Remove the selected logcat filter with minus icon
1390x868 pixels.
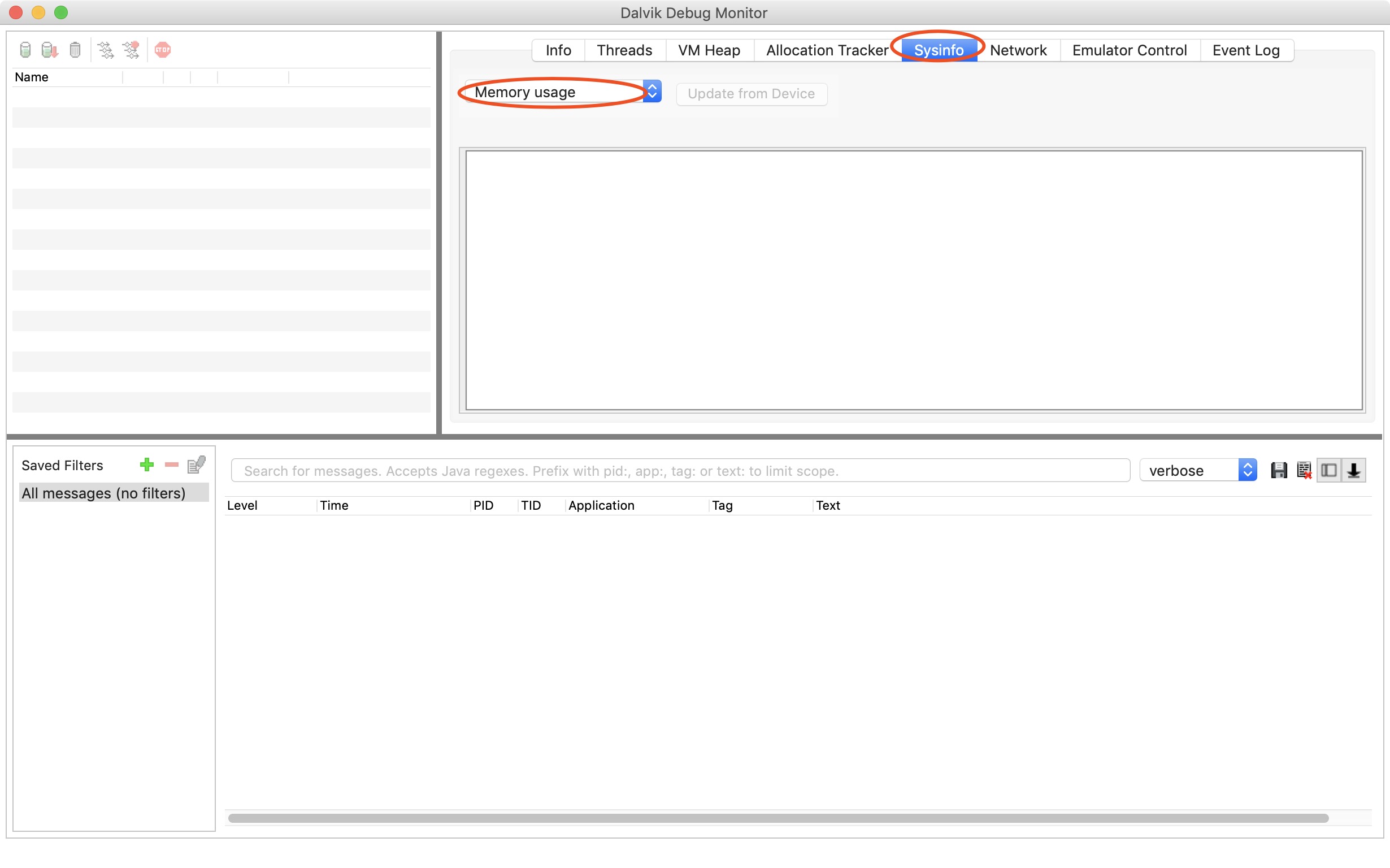click(172, 465)
